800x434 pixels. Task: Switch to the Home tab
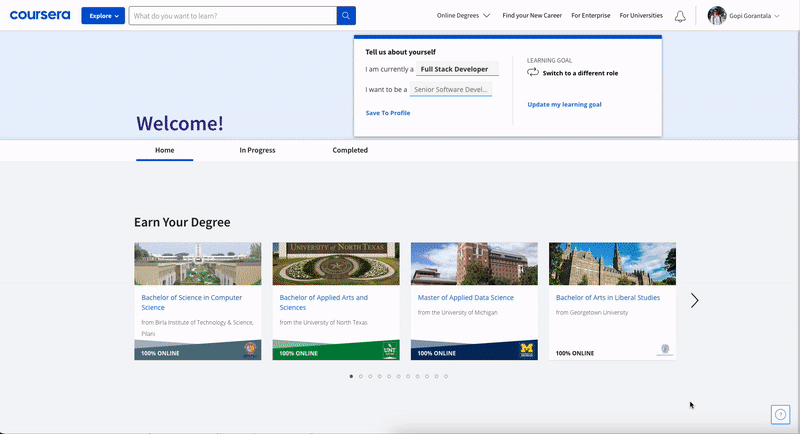coord(164,150)
